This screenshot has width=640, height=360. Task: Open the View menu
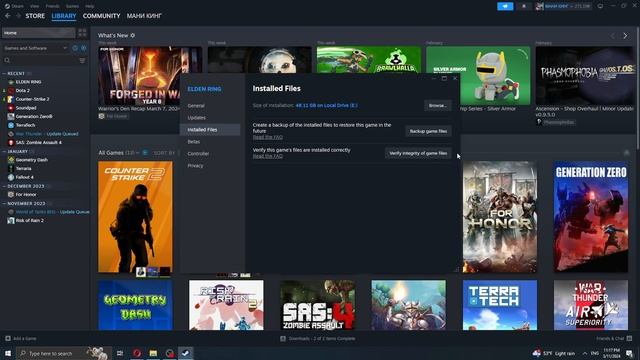(x=34, y=6)
